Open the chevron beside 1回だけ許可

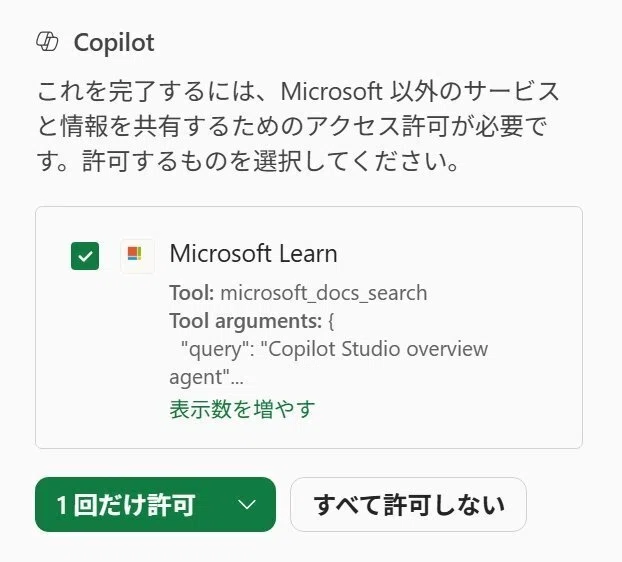point(246,504)
